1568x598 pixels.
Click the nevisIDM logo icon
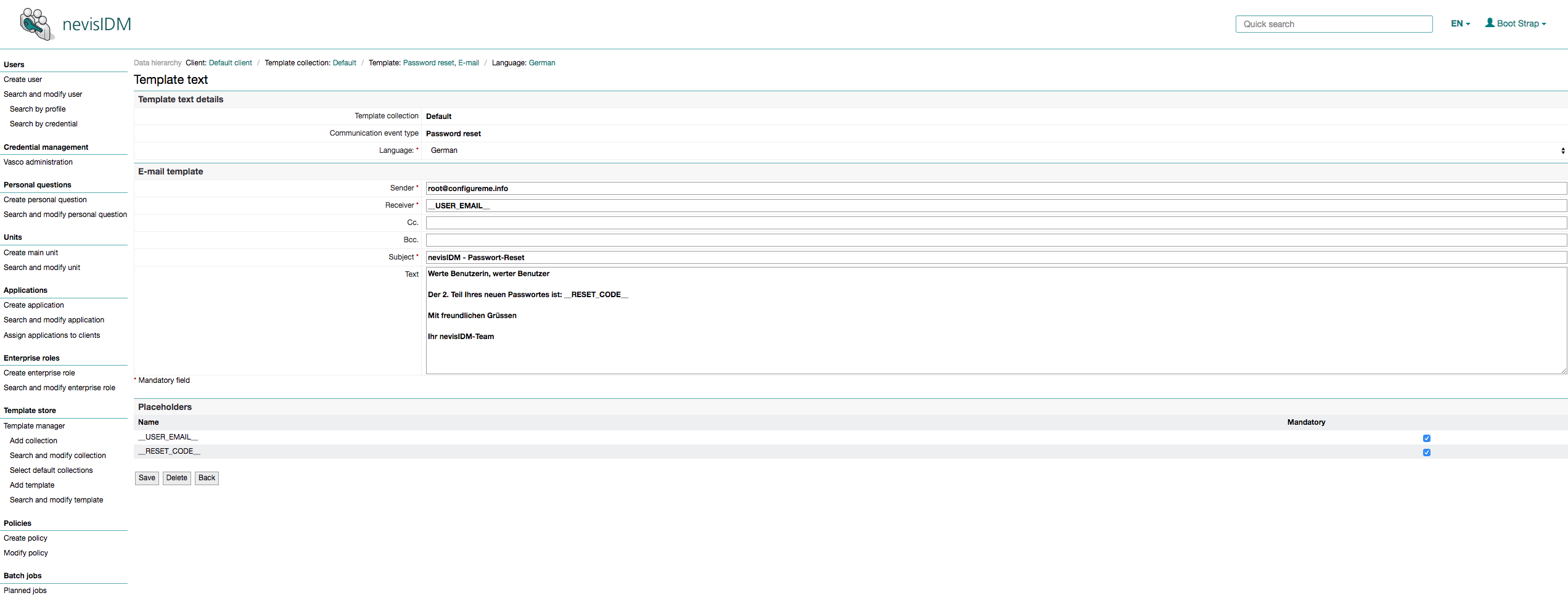click(x=36, y=24)
